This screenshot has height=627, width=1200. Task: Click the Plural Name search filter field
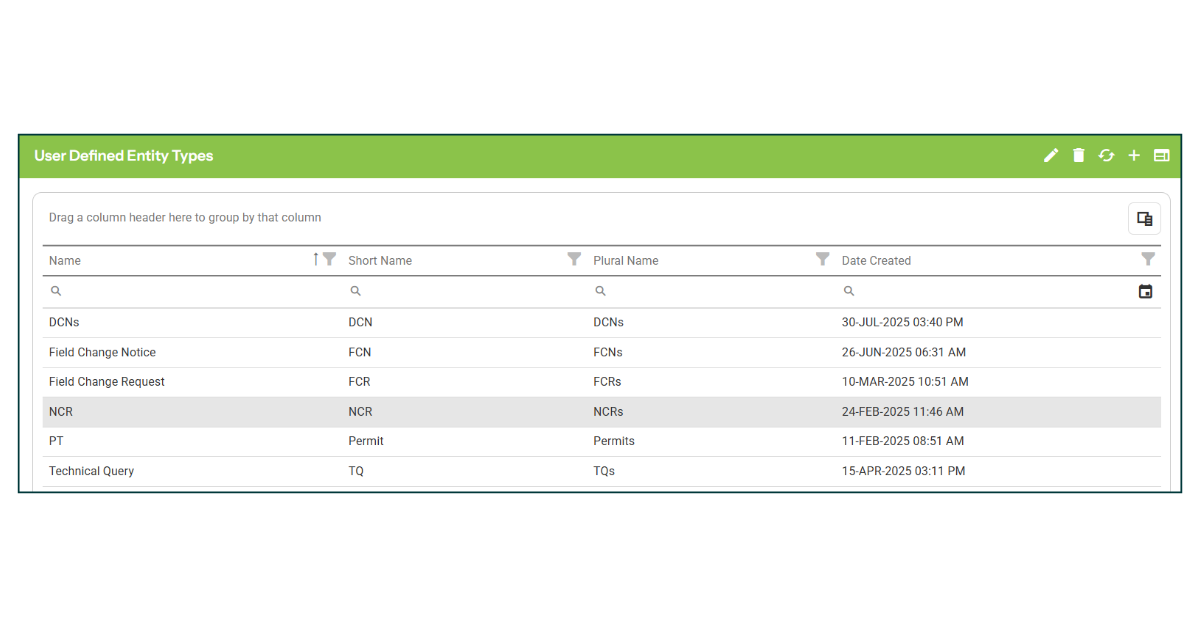pos(710,292)
